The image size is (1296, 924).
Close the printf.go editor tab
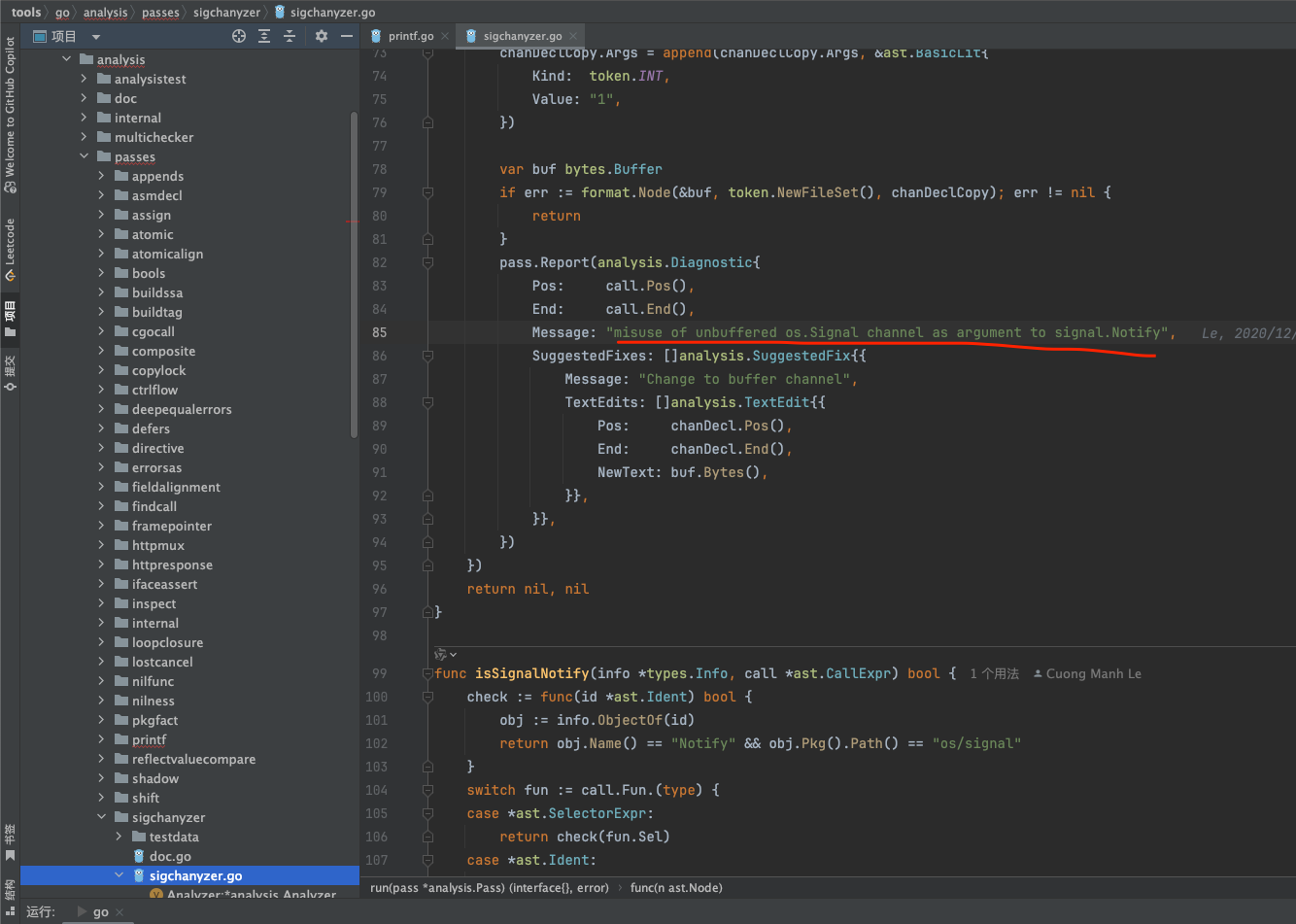(x=445, y=36)
